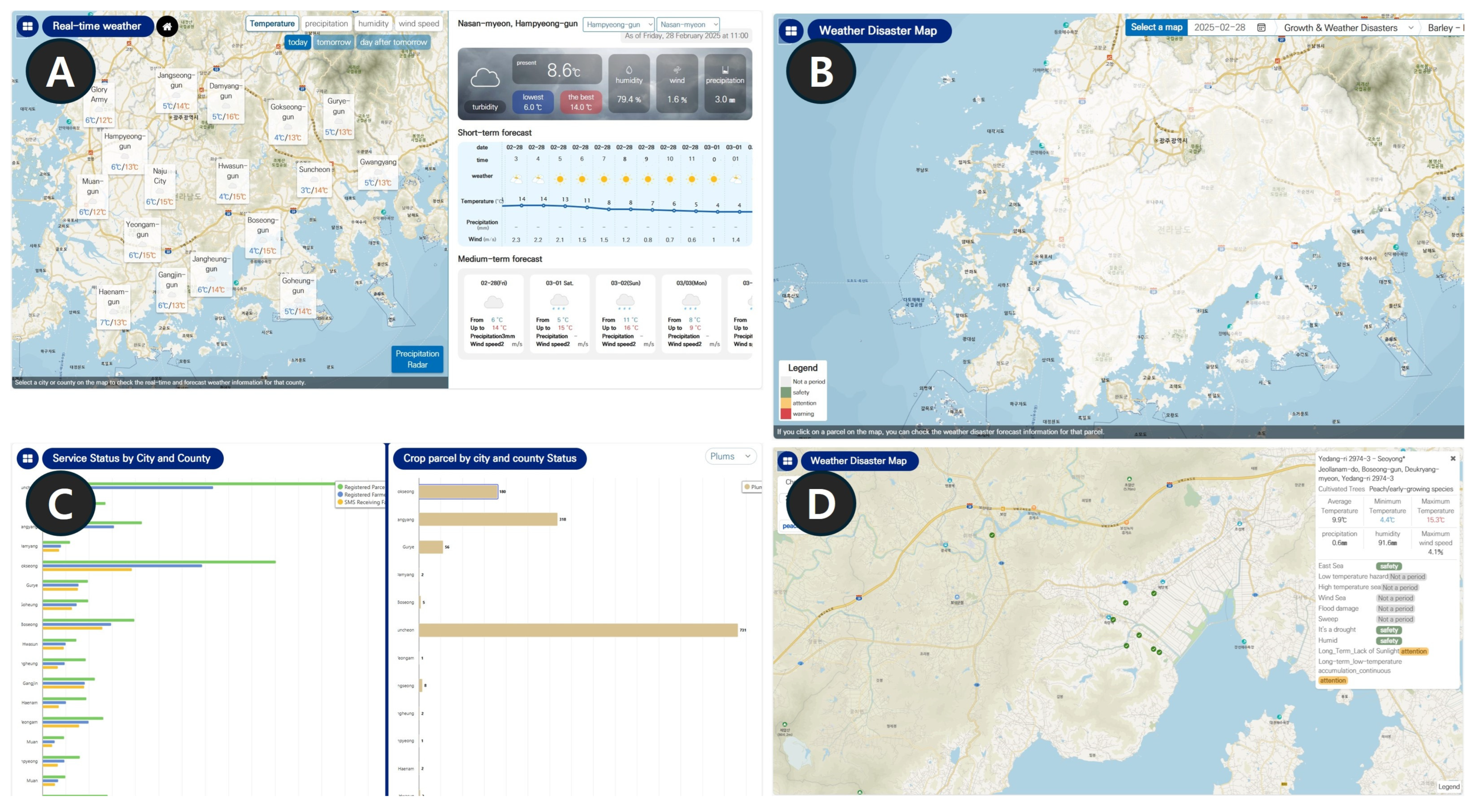This screenshot has width=1475, height=812.
Task: Switch map layer to humidity
Action: click(373, 23)
